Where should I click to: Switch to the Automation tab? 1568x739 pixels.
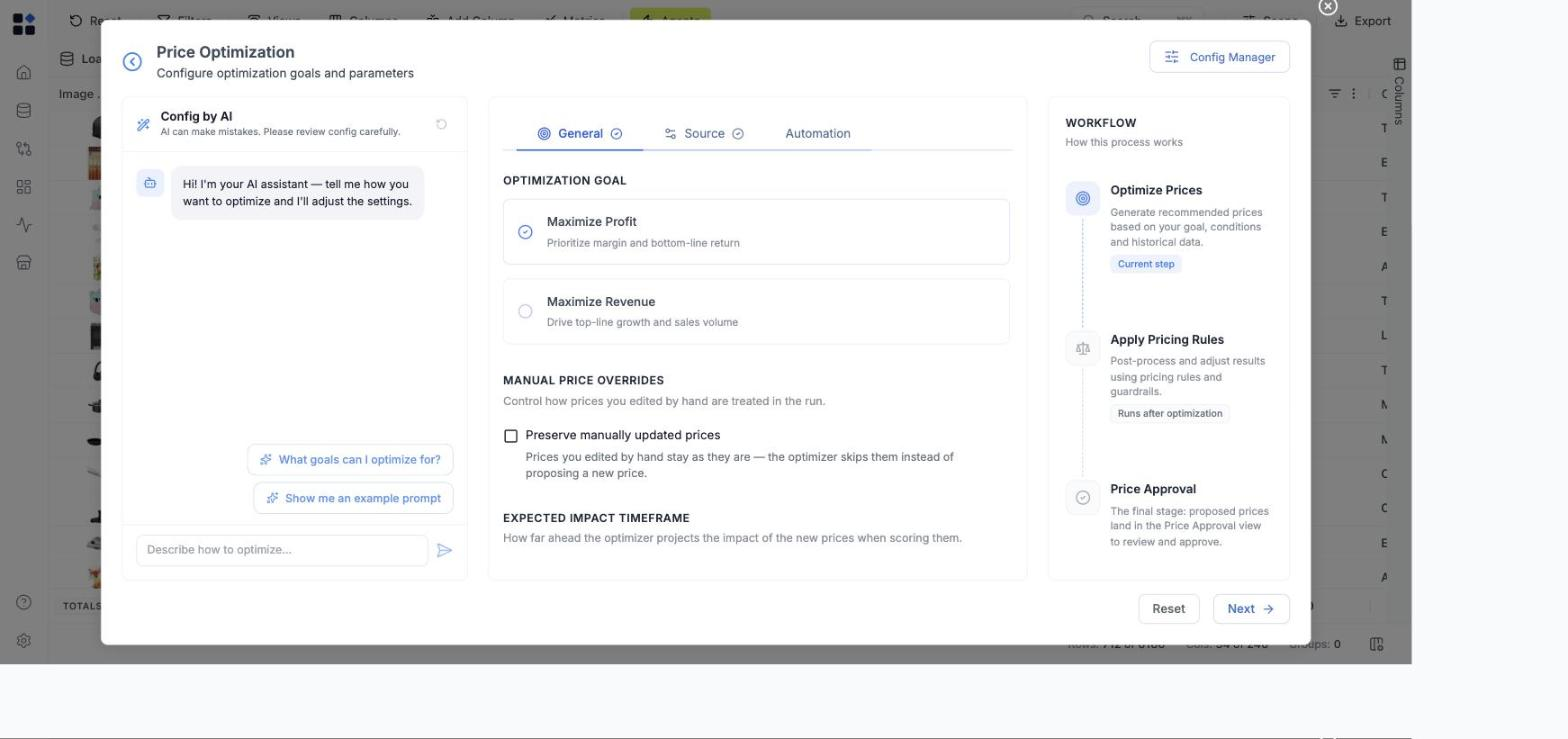[818, 133]
